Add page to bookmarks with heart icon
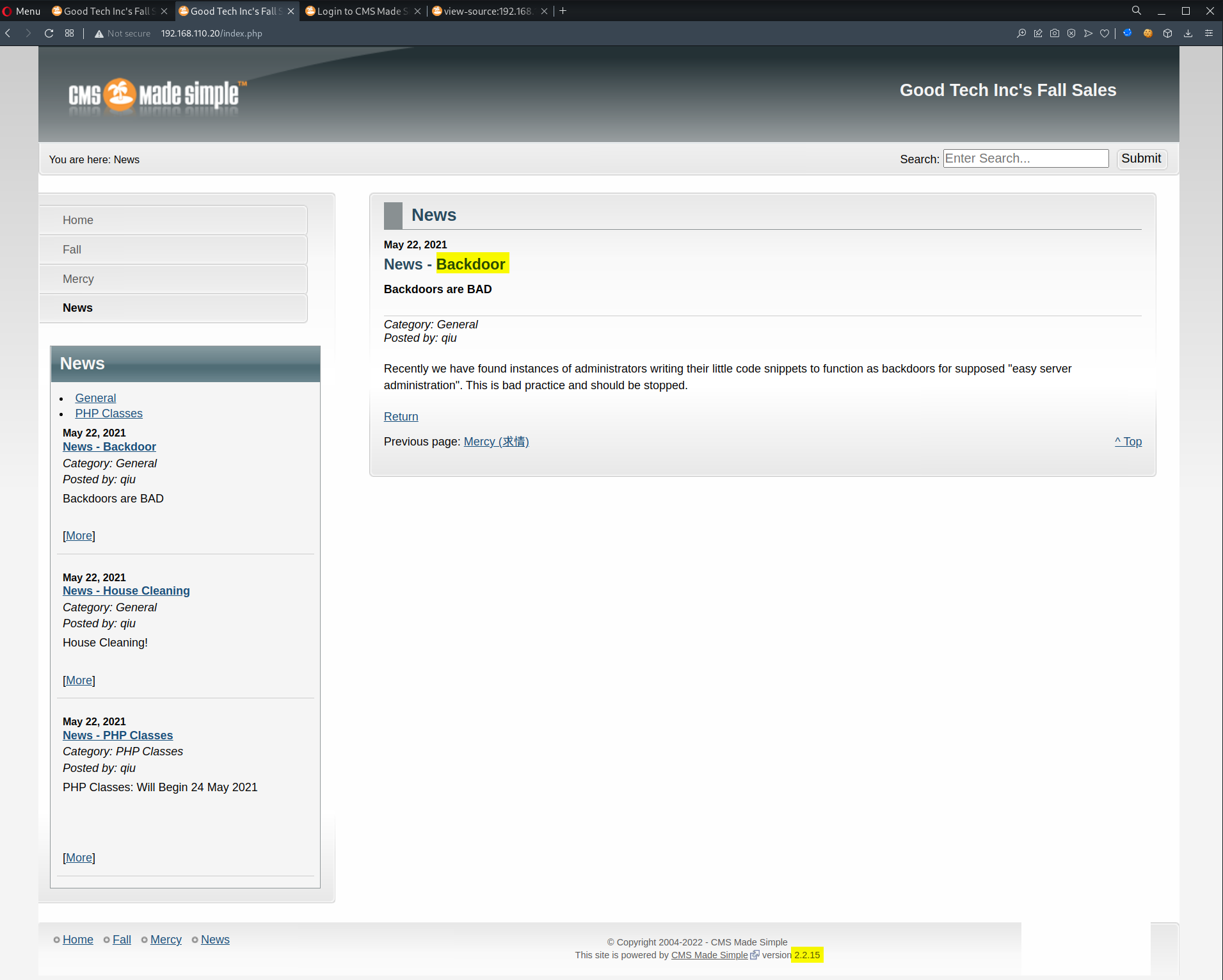The image size is (1223, 980). click(x=1105, y=33)
